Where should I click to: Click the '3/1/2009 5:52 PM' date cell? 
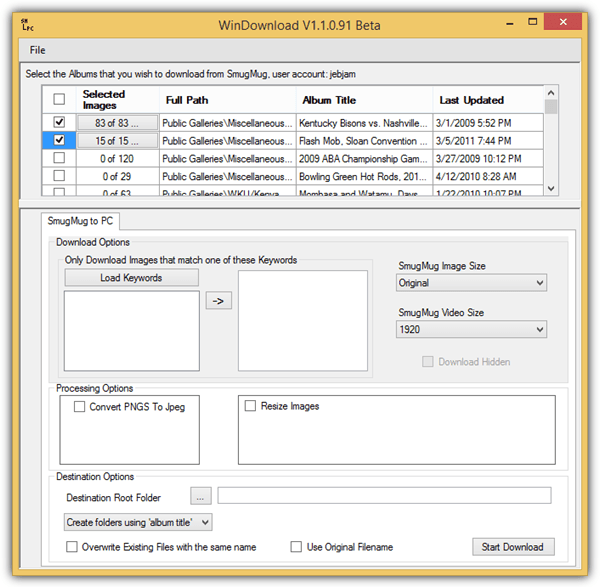click(488, 123)
